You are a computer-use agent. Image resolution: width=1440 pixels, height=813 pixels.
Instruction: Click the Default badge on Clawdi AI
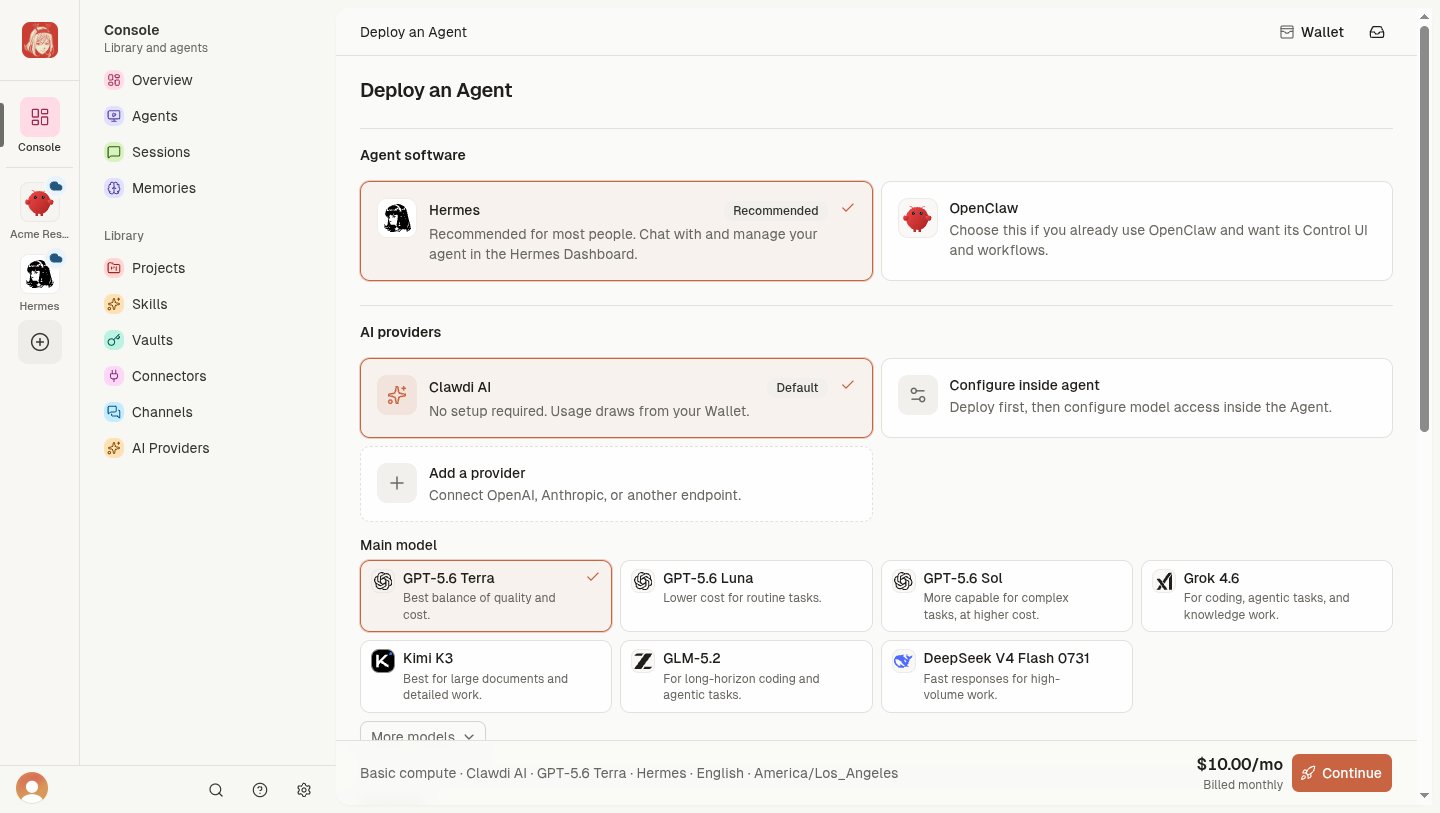797,388
